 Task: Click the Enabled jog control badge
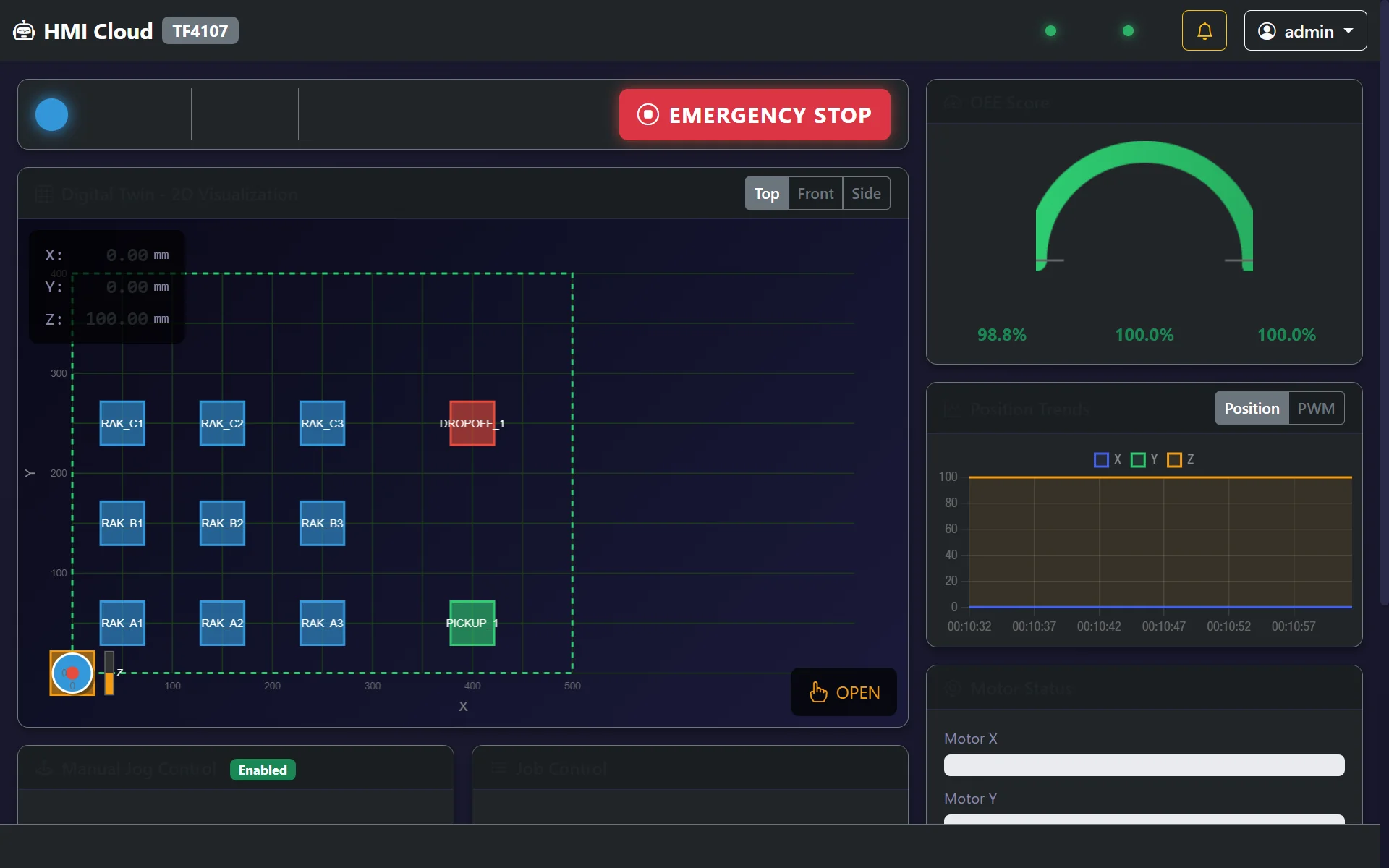pos(263,770)
